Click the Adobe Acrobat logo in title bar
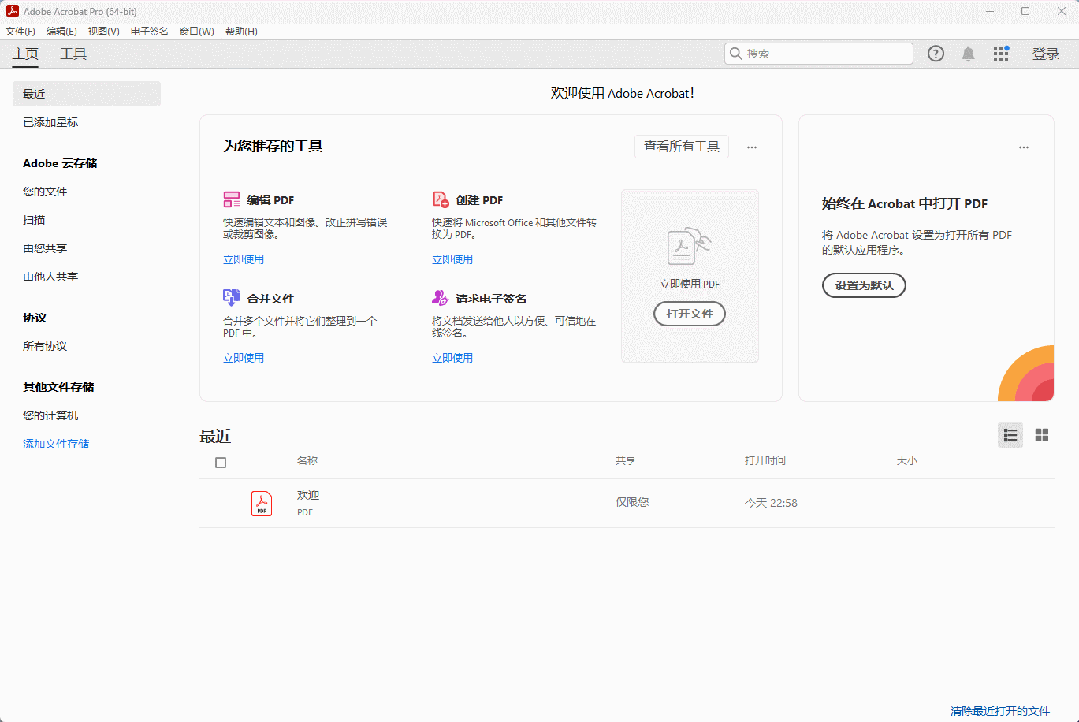The width and height of the screenshot is (1079, 722). (12, 11)
